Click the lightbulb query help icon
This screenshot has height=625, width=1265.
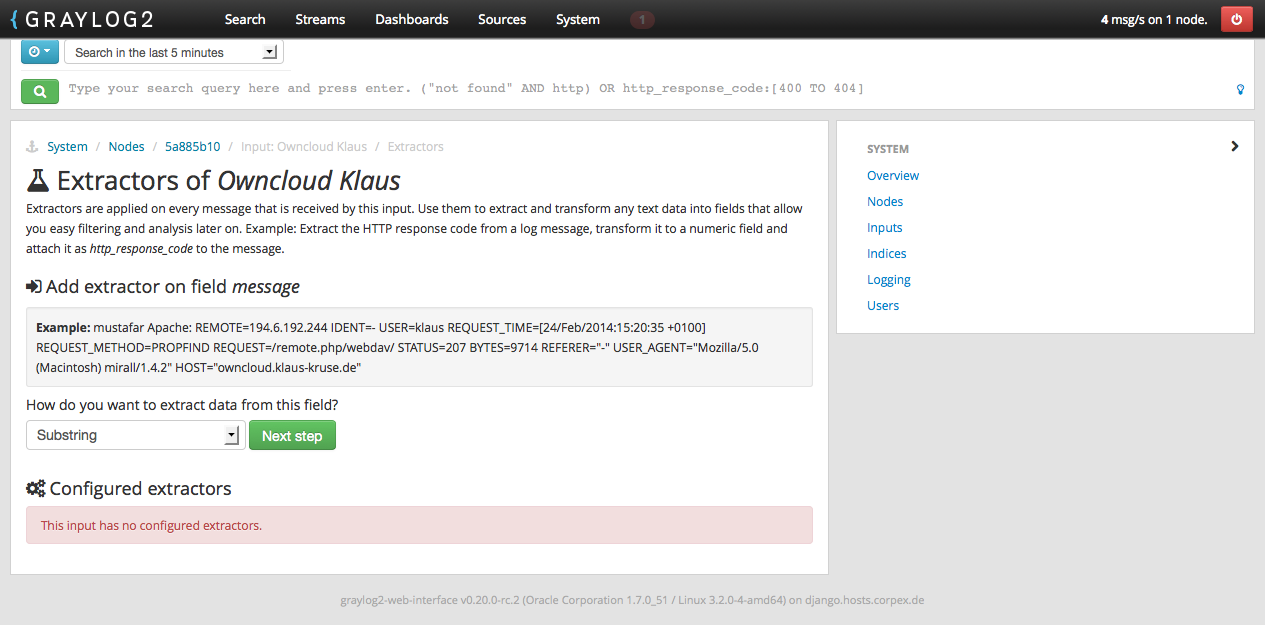[x=1241, y=90]
